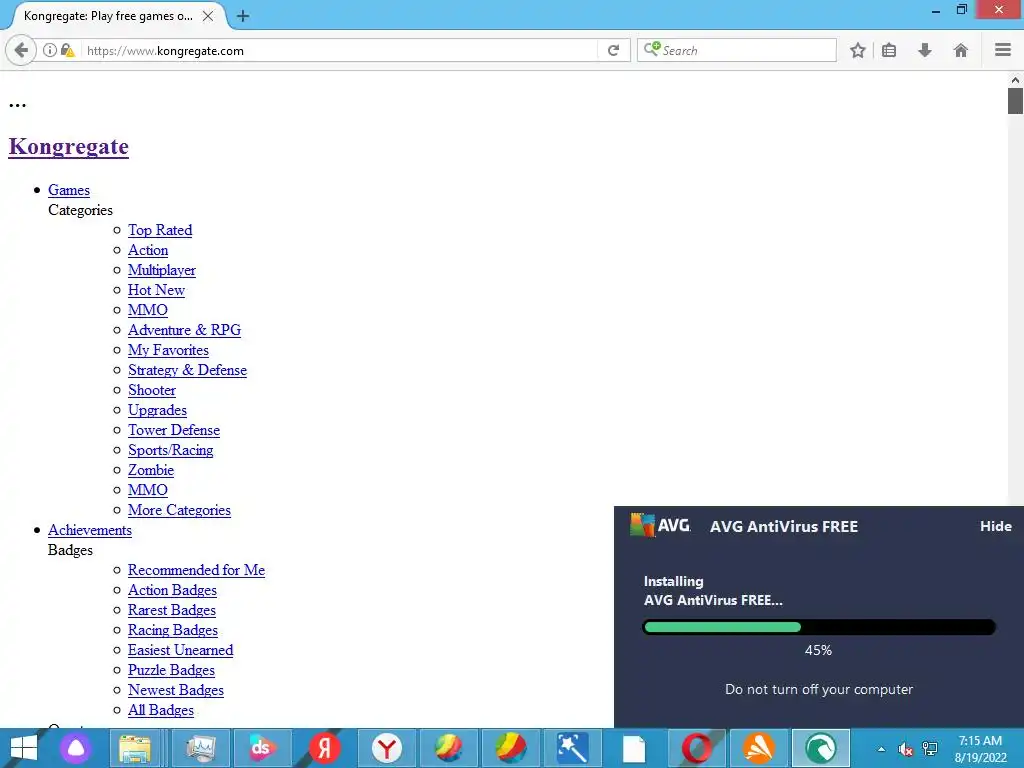This screenshot has height=768, width=1024.
Task: Reload the Kongregate page
Action: 613,50
